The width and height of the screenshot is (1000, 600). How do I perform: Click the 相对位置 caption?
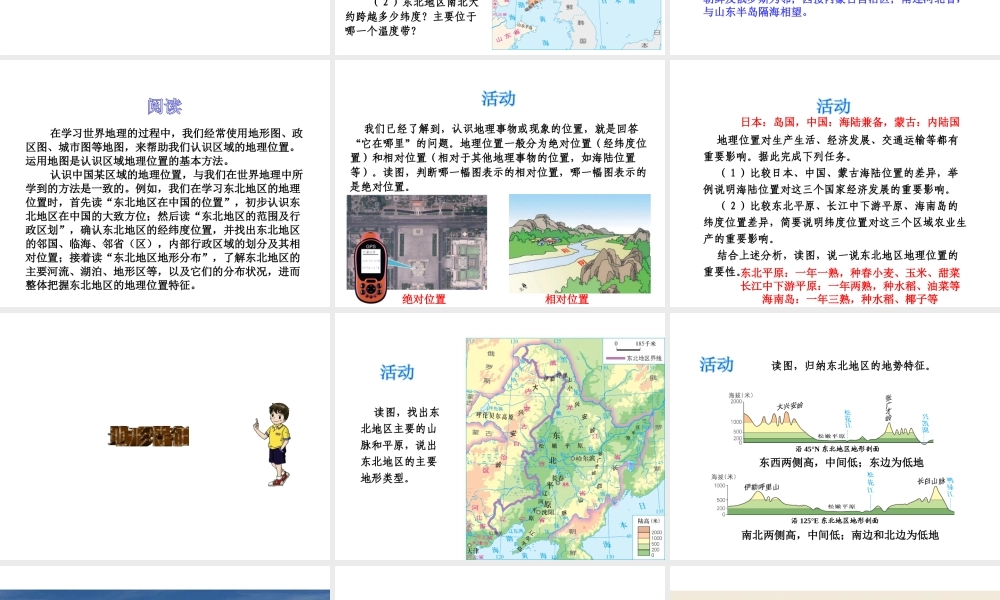click(x=567, y=299)
